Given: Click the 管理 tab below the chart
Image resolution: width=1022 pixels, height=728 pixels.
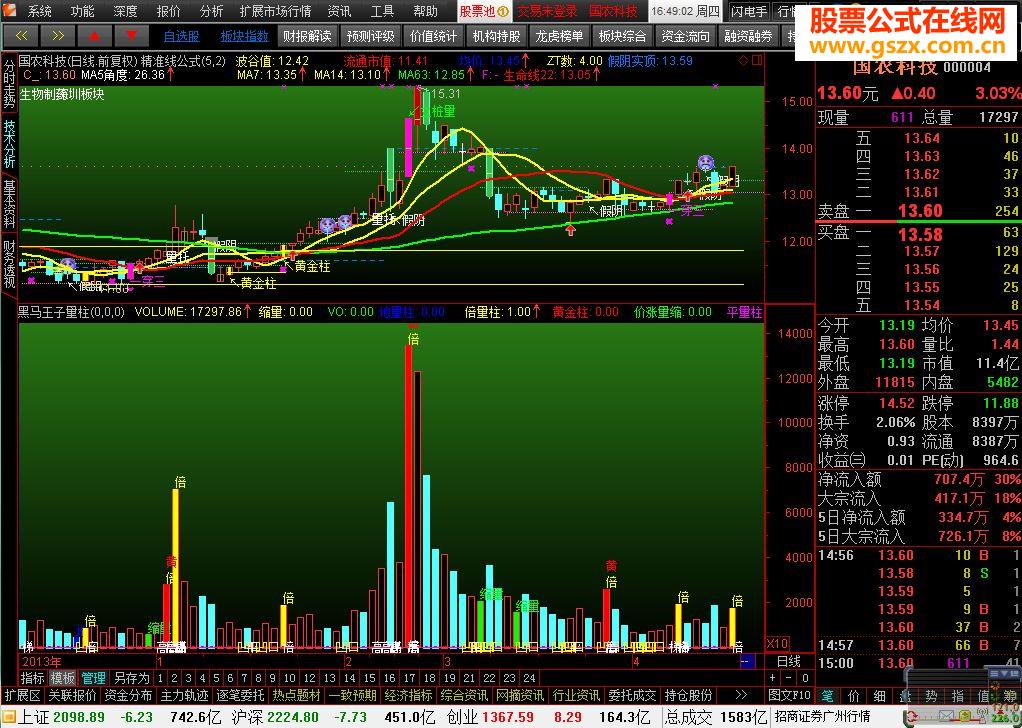Looking at the screenshot, I should pos(93,678).
